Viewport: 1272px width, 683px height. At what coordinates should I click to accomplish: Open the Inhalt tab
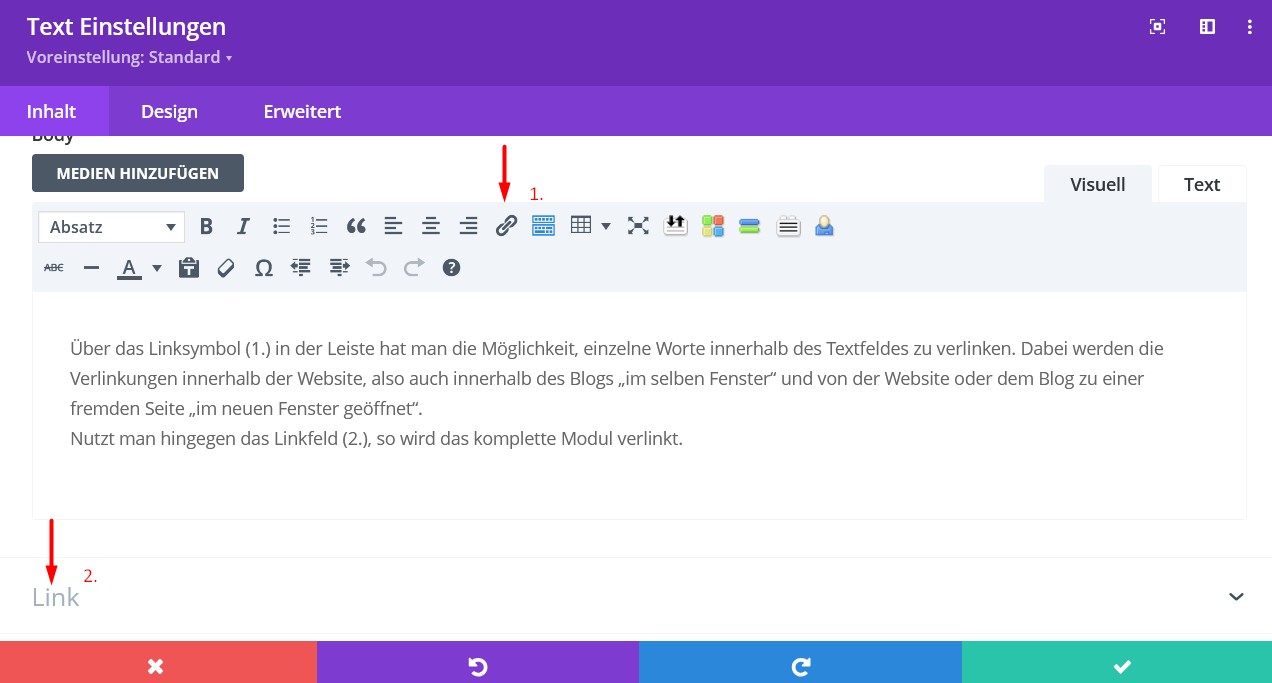click(x=52, y=111)
